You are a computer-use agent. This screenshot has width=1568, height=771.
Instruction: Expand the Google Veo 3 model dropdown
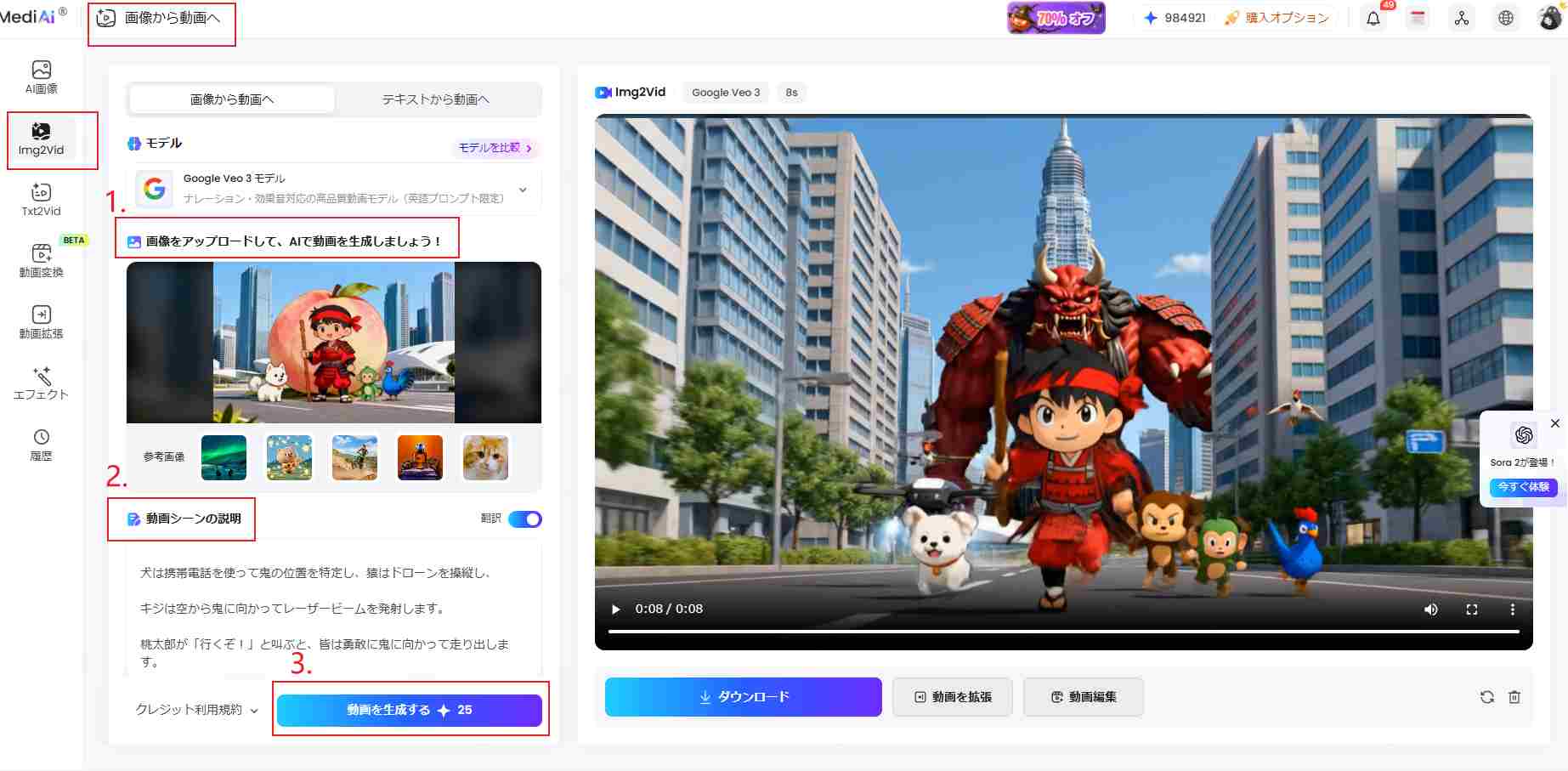pos(522,190)
